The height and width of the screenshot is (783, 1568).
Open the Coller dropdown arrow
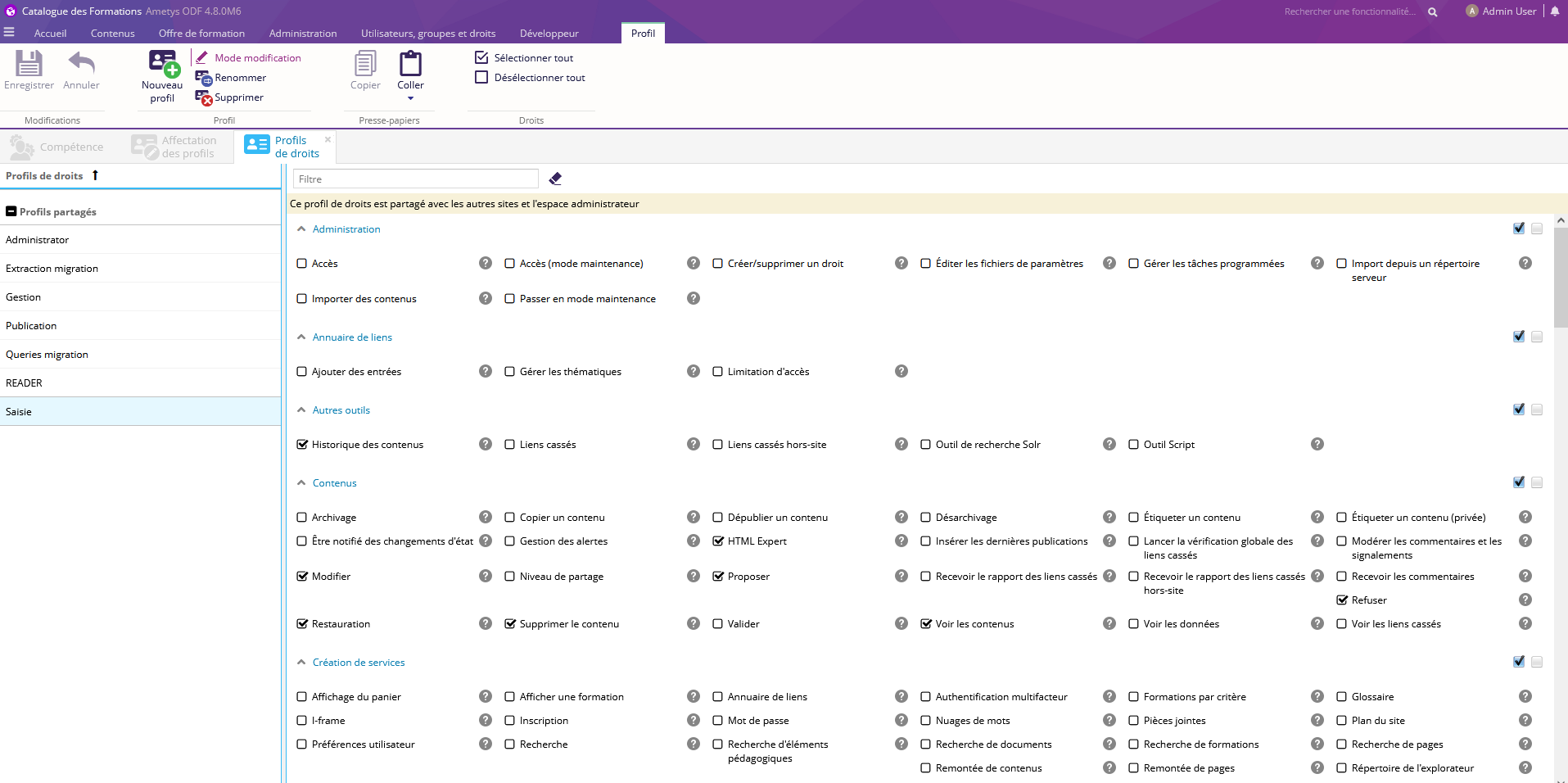[x=410, y=98]
